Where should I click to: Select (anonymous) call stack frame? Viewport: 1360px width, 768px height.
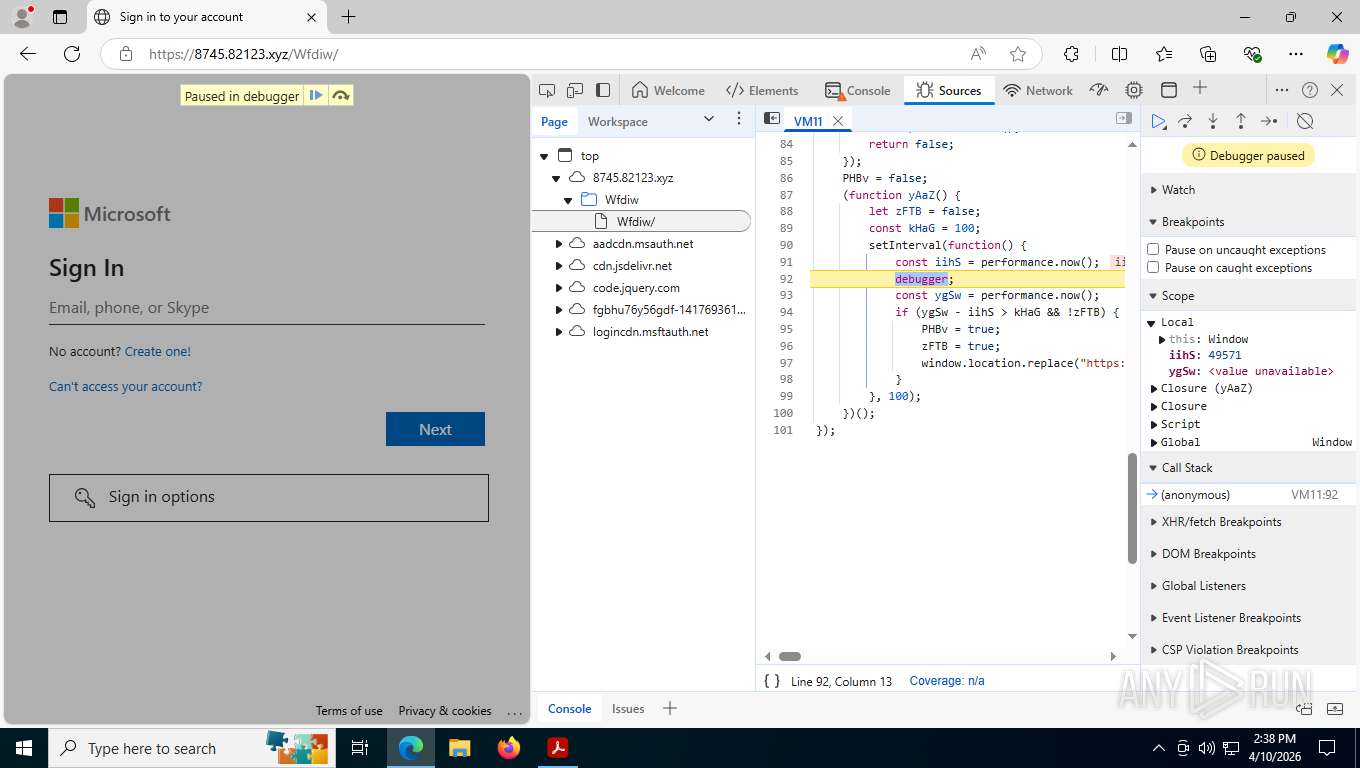[x=1247, y=495]
